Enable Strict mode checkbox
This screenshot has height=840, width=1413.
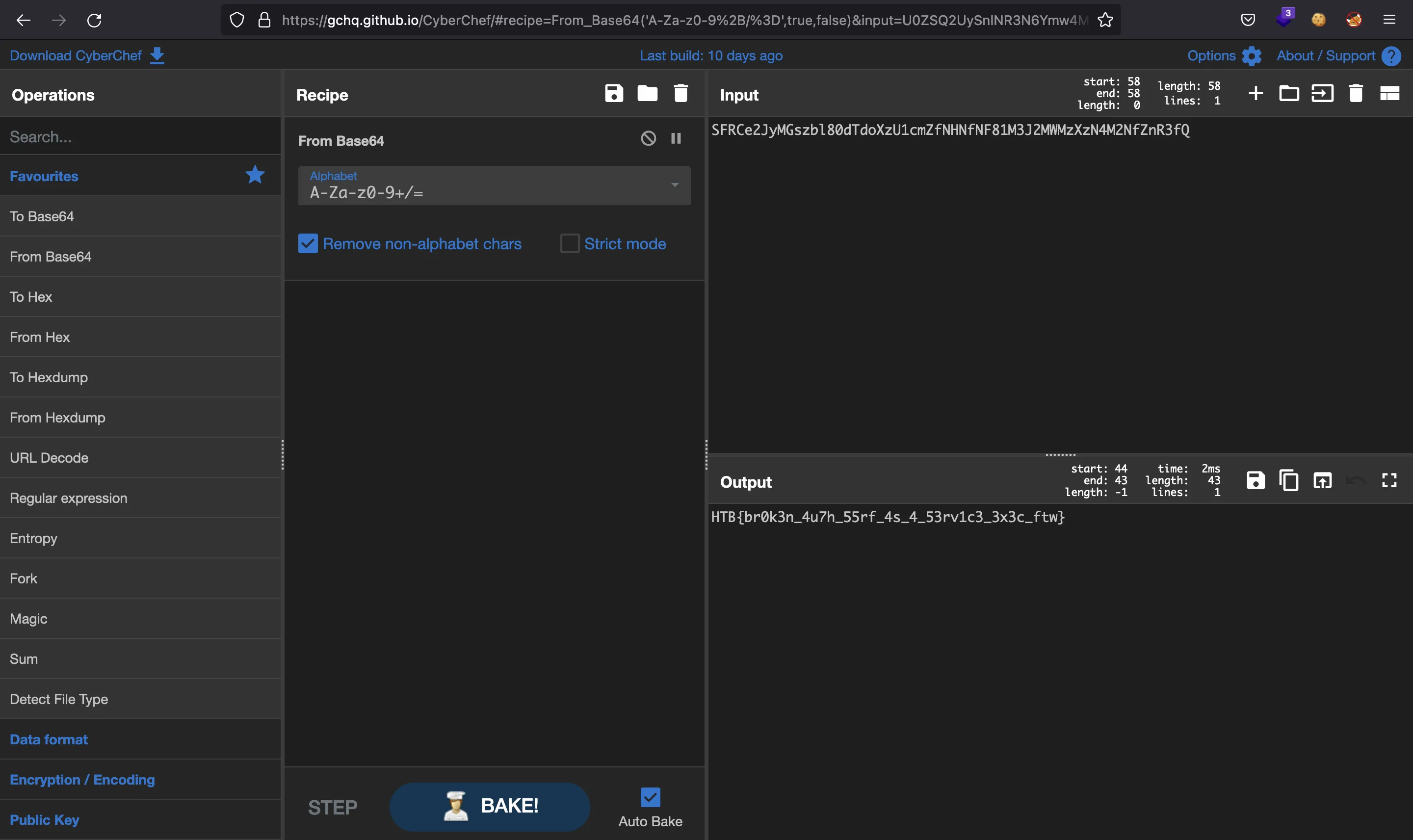click(570, 244)
